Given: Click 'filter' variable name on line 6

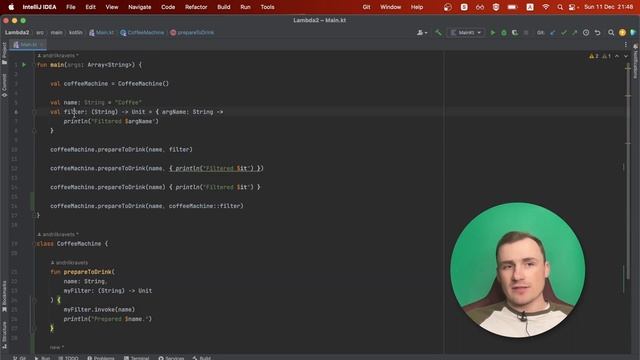Looking at the screenshot, I should (74, 112).
